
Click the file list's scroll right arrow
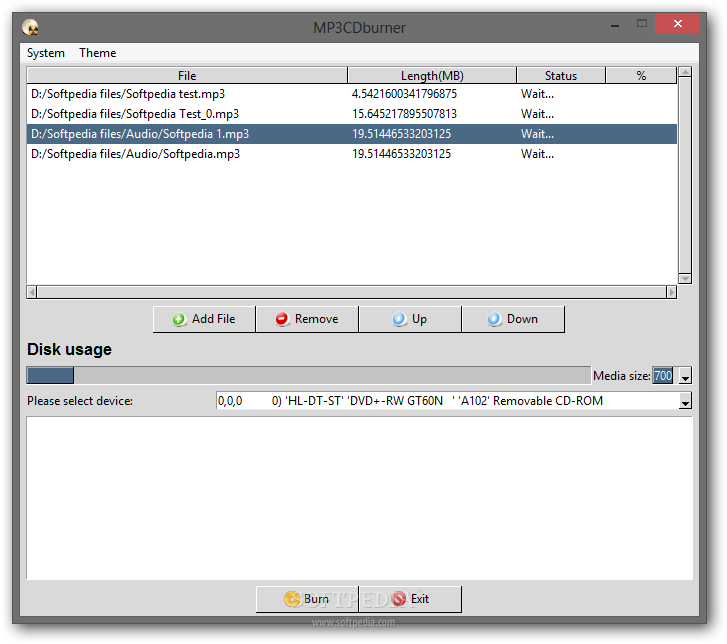tap(671, 292)
